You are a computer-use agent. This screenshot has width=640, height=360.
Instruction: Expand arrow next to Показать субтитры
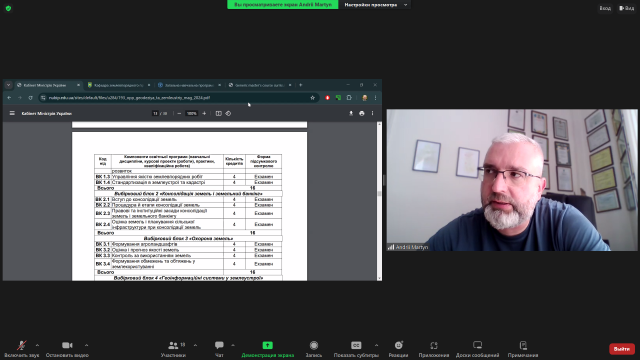click(376, 345)
